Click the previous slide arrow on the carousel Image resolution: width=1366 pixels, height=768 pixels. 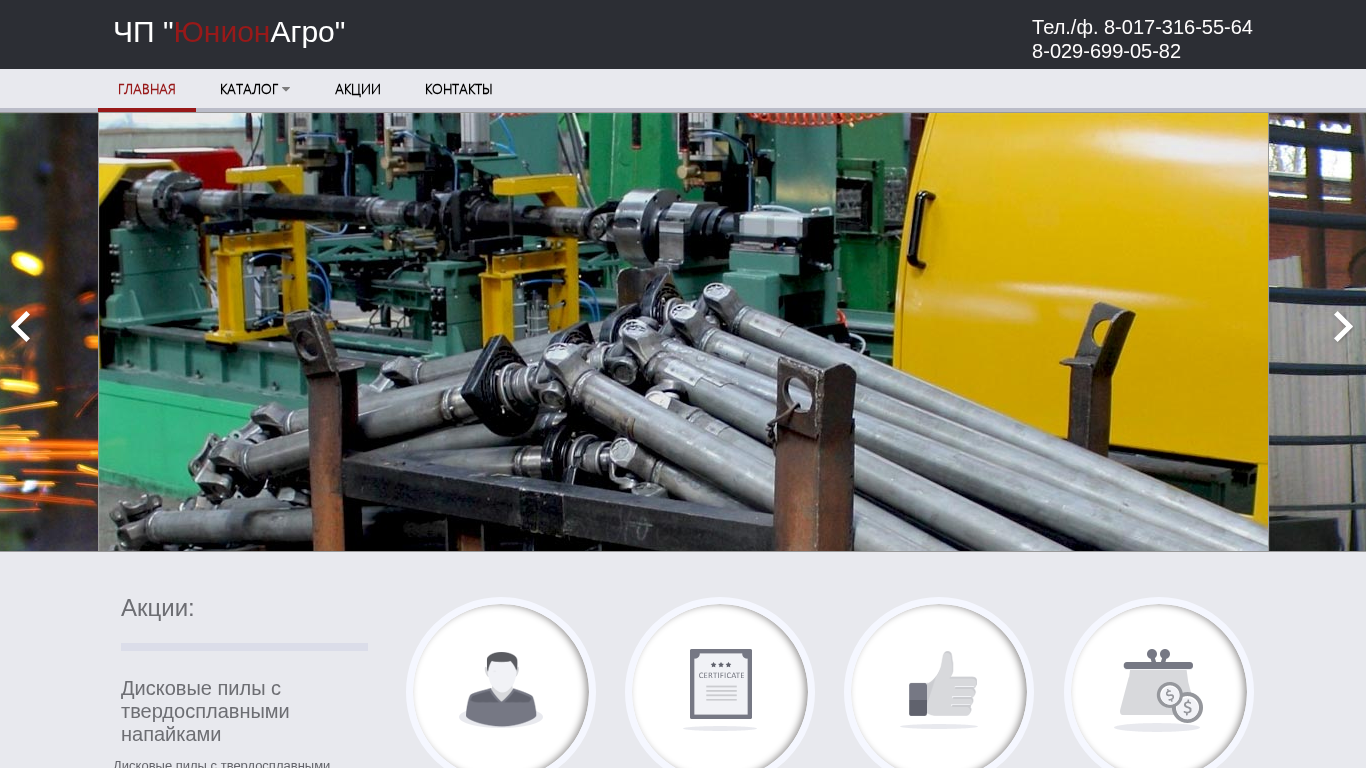point(21,327)
